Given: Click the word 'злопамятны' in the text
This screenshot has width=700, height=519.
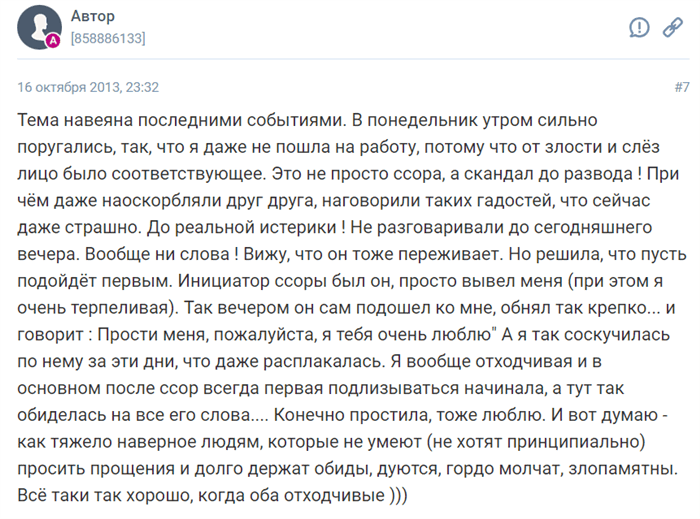Looking at the screenshot, I should (x=623, y=469).
